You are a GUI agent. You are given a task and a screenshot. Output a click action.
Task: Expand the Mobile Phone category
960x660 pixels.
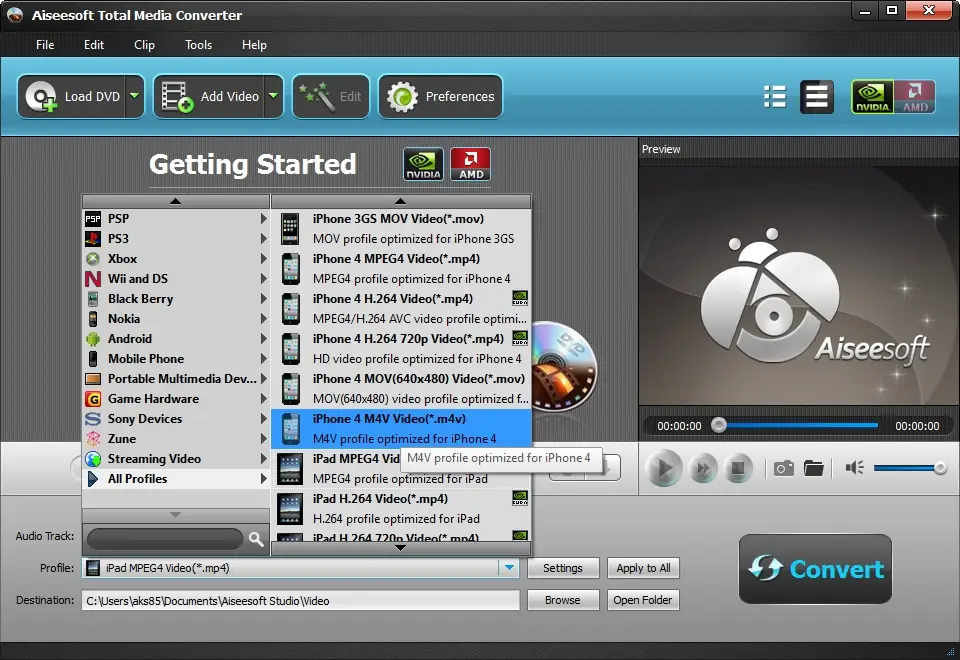[263, 359]
